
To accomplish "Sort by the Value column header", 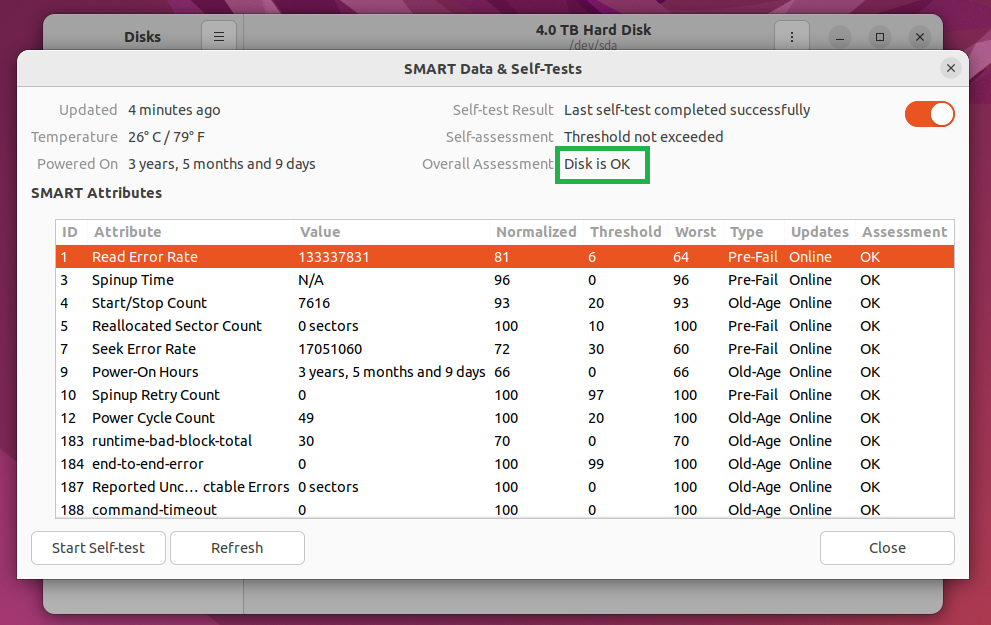I will coord(392,232).
